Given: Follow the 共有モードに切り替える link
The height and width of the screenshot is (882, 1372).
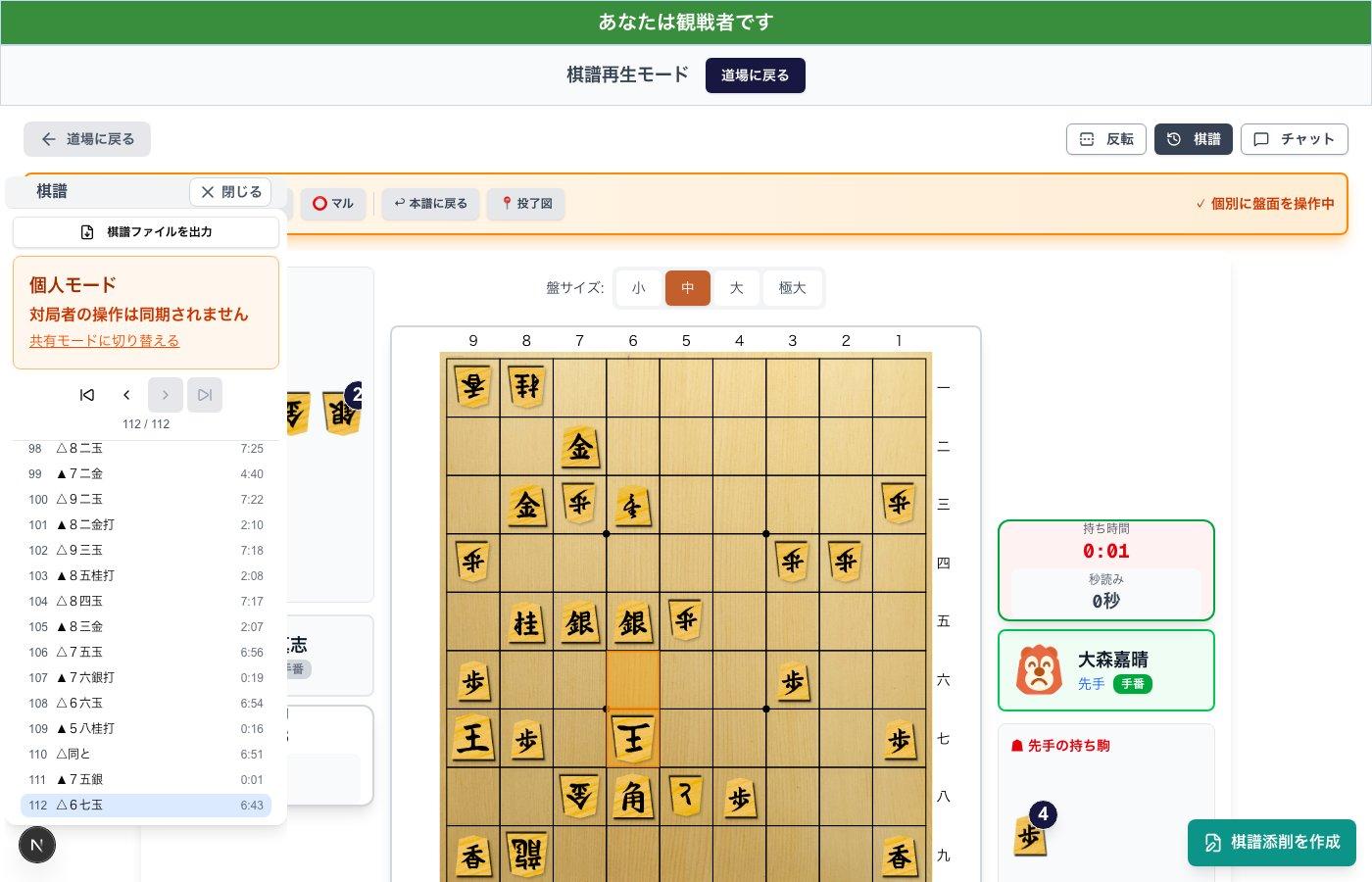Looking at the screenshot, I should coord(104,341).
